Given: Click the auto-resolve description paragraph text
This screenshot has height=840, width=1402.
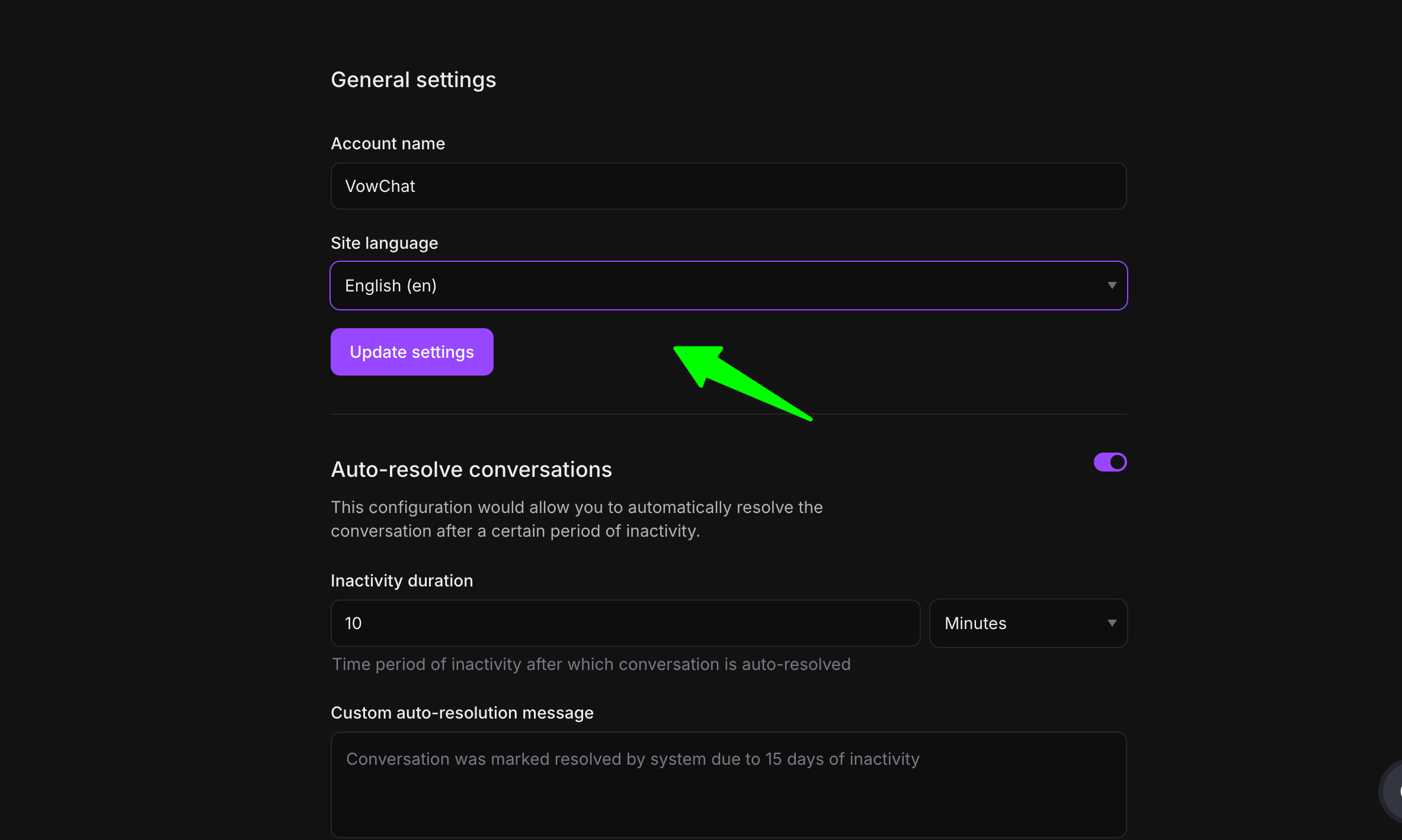Looking at the screenshot, I should click(576, 519).
